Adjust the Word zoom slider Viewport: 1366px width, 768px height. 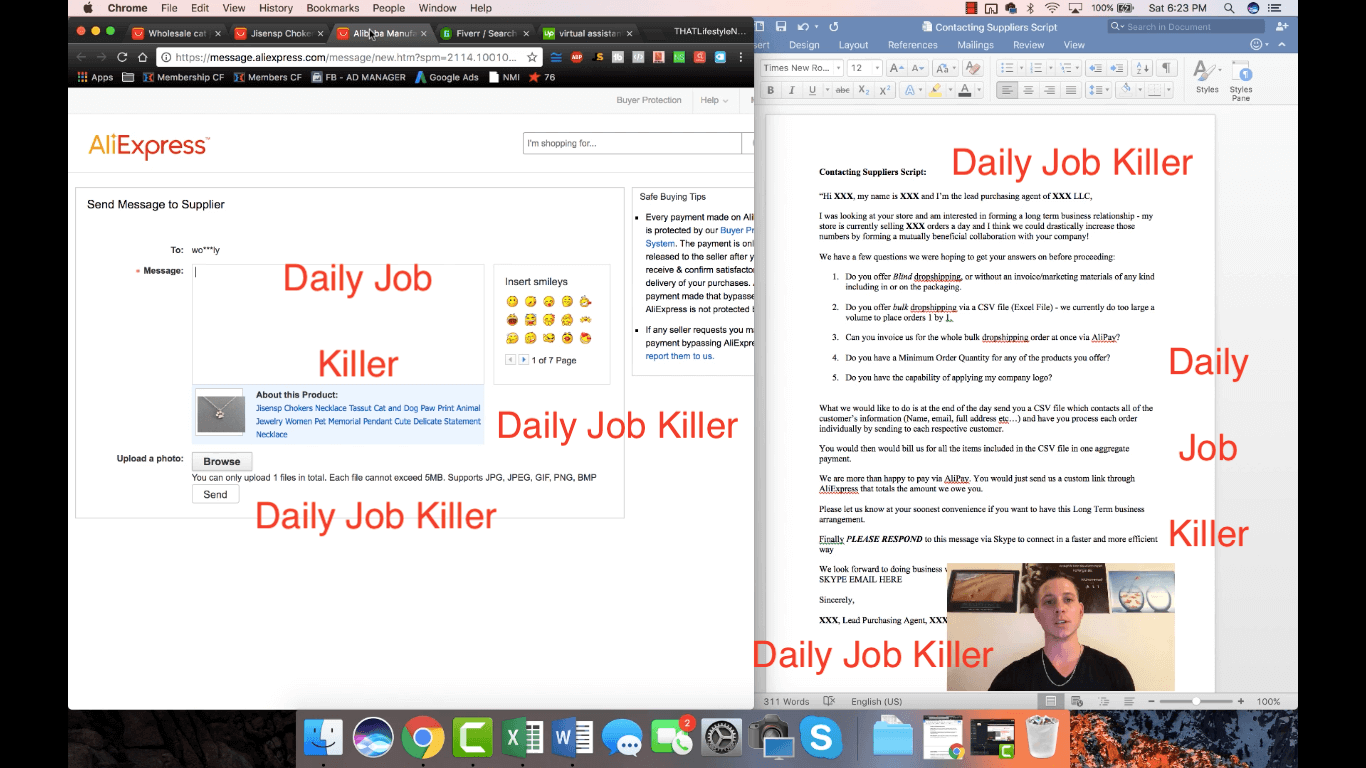click(1197, 701)
